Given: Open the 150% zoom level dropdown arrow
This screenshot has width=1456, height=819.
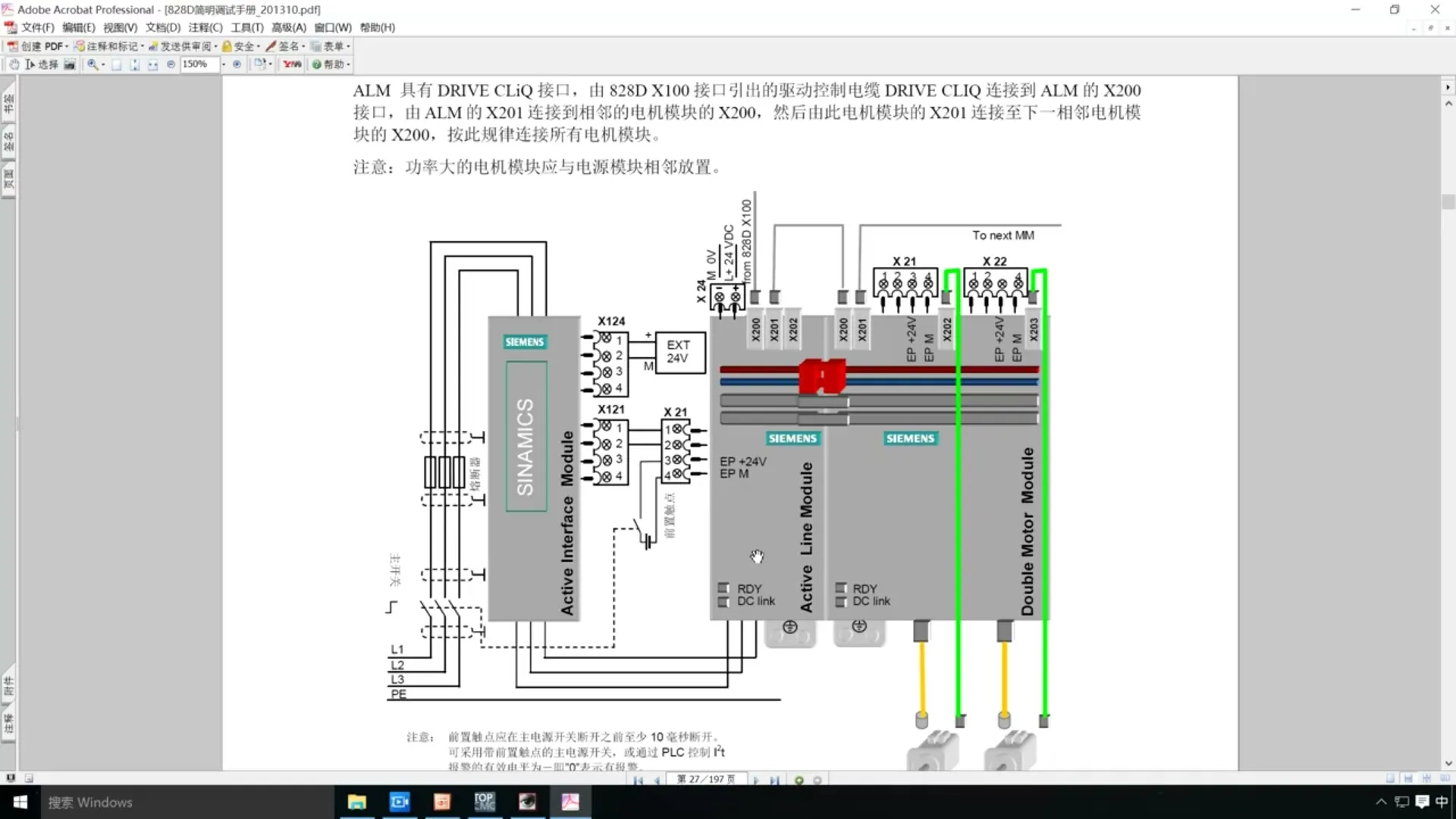Looking at the screenshot, I should click(x=224, y=64).
